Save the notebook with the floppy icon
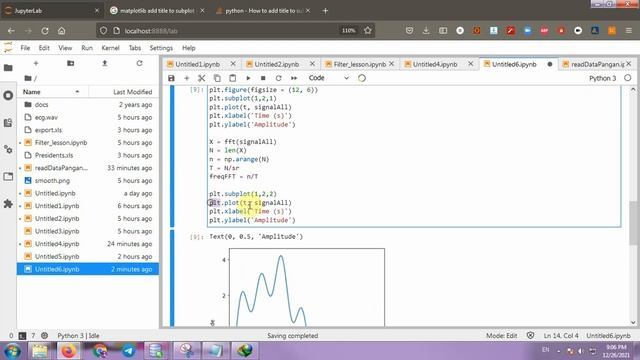This screenshot has width=640, height=360. coord(171,78)
